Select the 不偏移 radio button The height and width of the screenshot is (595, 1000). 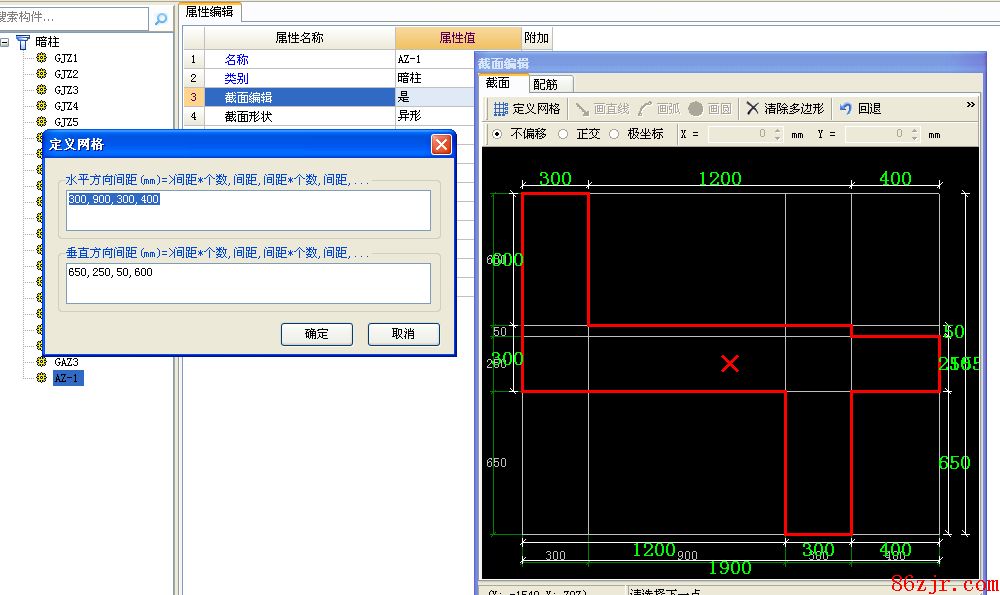[497, 134]
